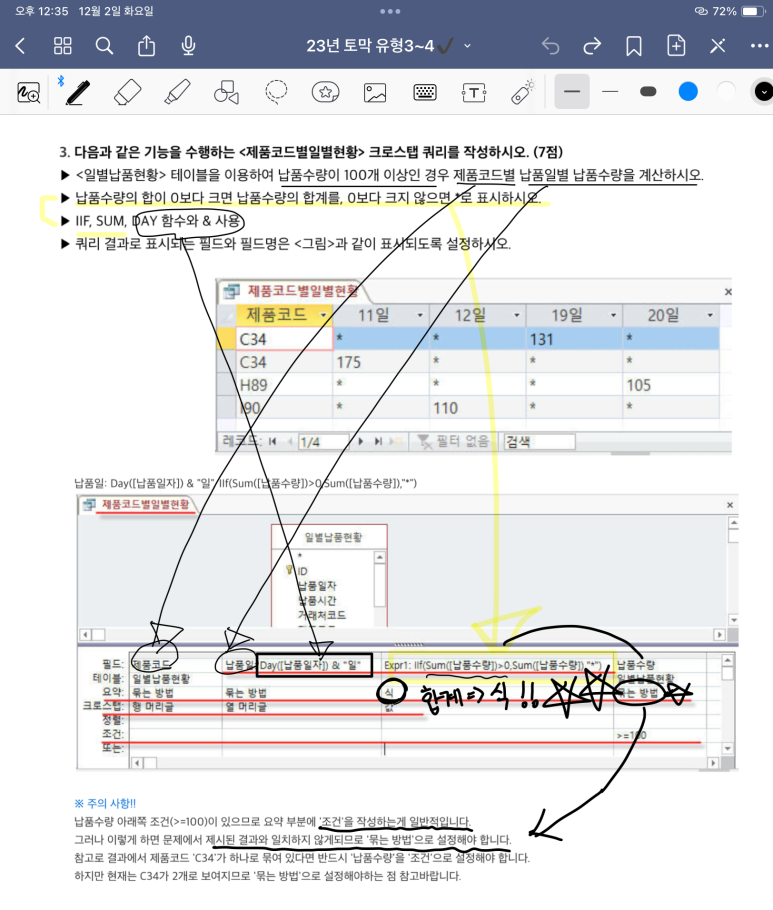Open the 제품코드 column filter arrow
Image resolution: width=773 pixels, height=910 pixels.
pyautogui.click(x=324, y=315)
